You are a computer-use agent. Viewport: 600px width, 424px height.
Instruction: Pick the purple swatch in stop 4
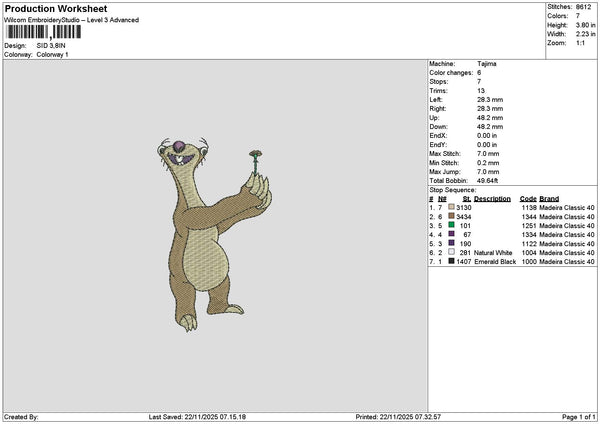tap(452, 234)
